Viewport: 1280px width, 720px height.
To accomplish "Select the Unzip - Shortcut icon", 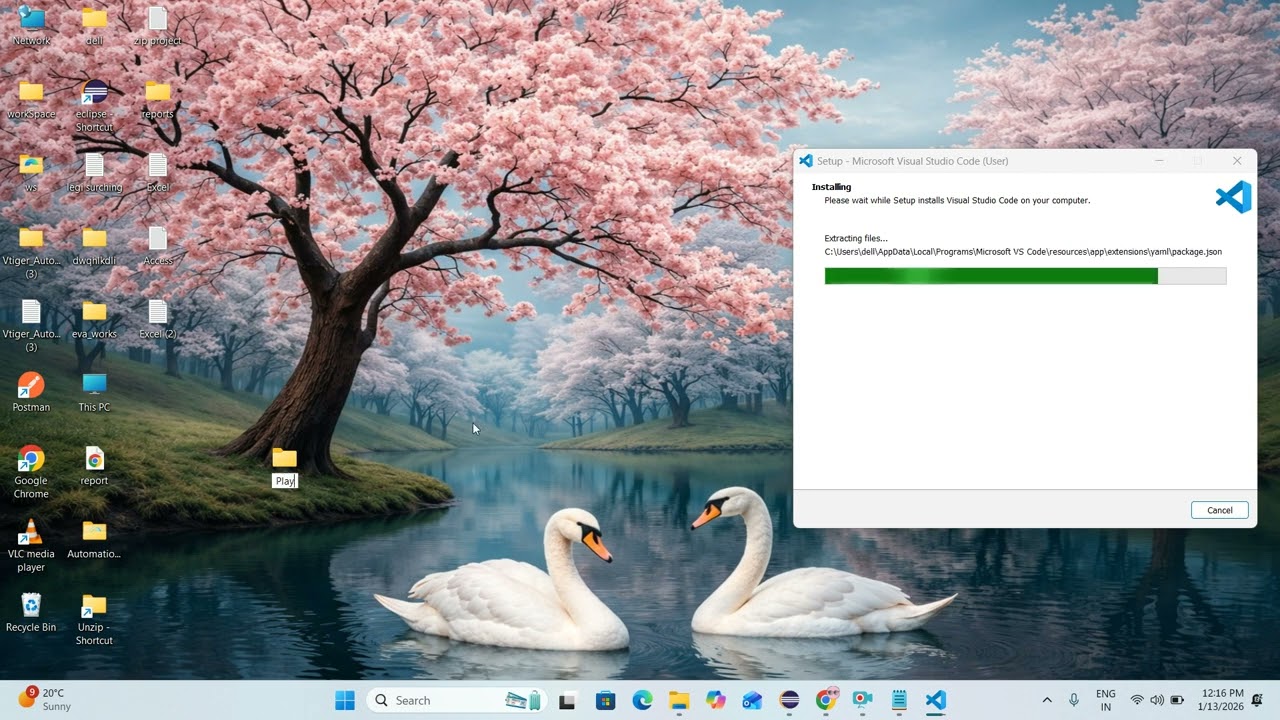I will (94, 619).
